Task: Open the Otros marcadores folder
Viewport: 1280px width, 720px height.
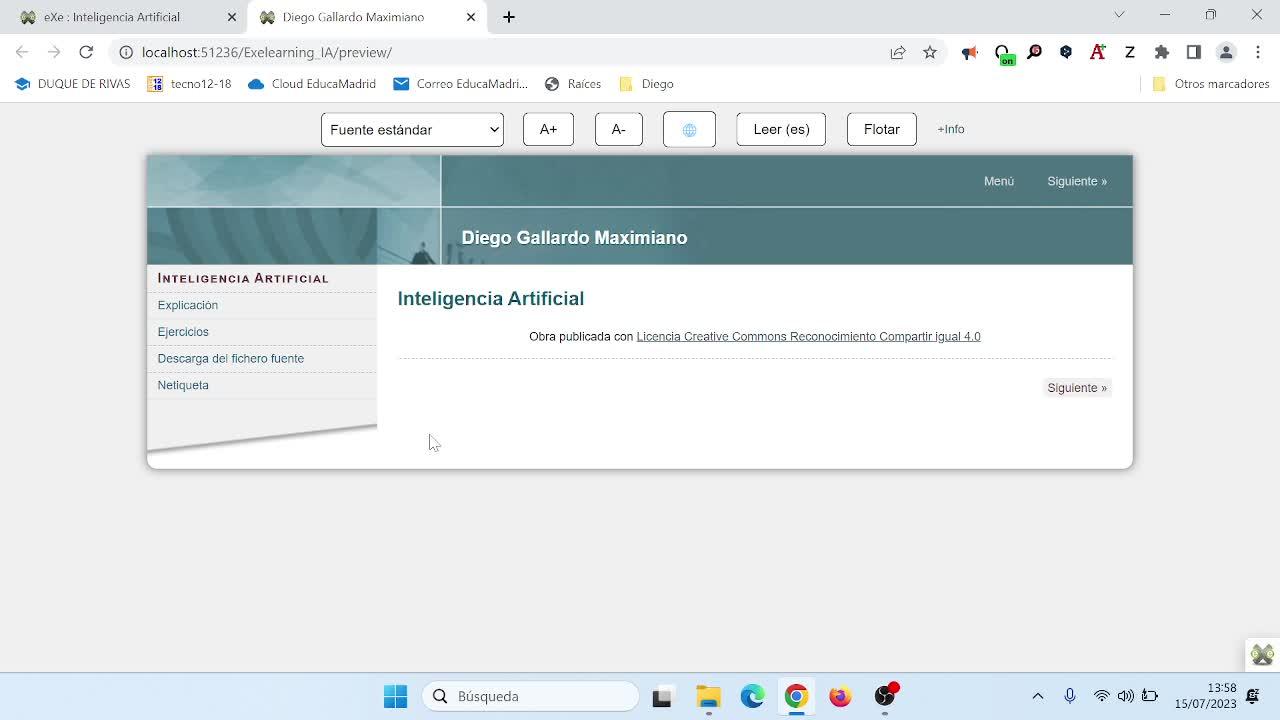Action: click(x=1211, y=84)
